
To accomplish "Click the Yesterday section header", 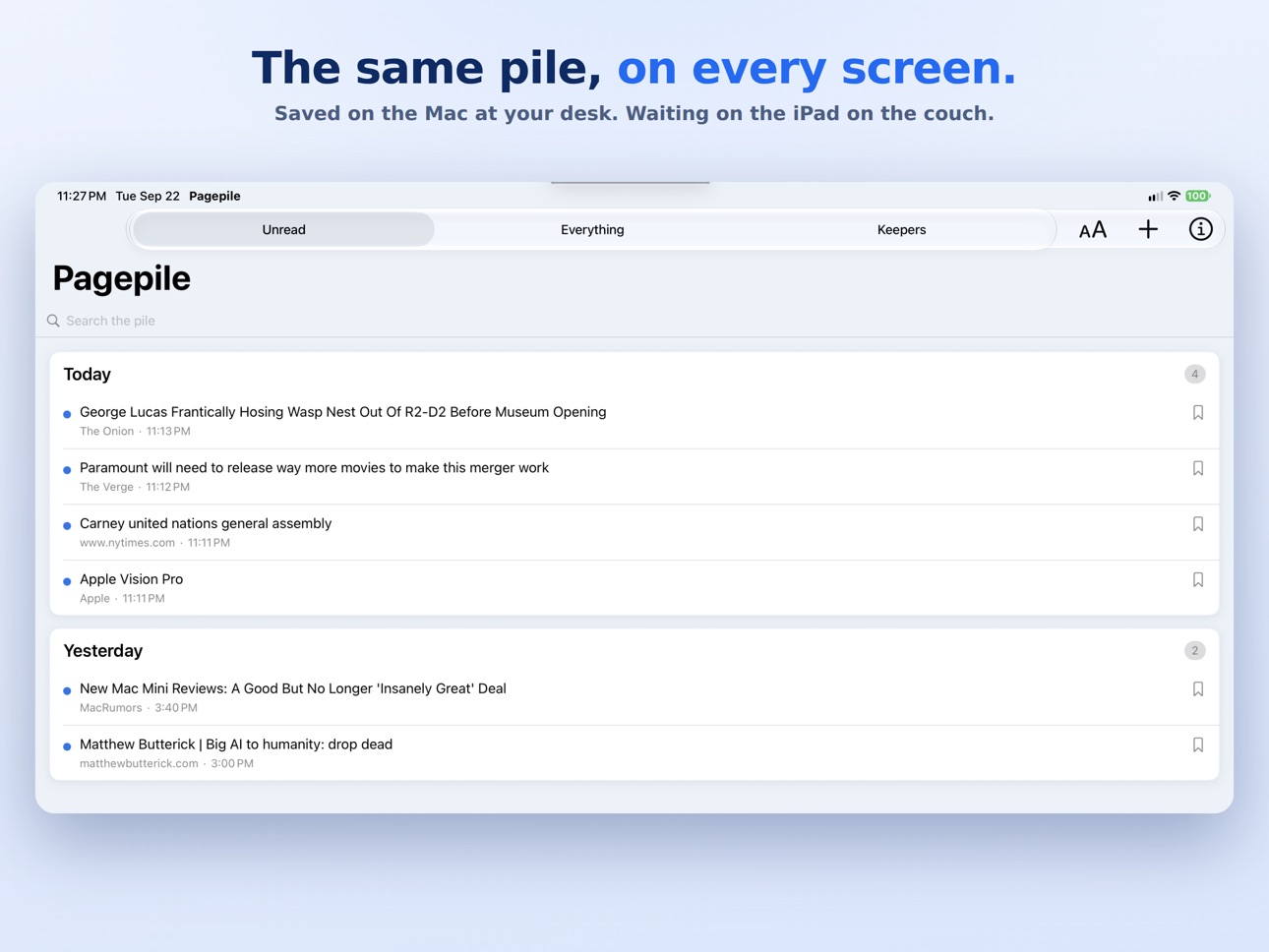I will point(103,651).
